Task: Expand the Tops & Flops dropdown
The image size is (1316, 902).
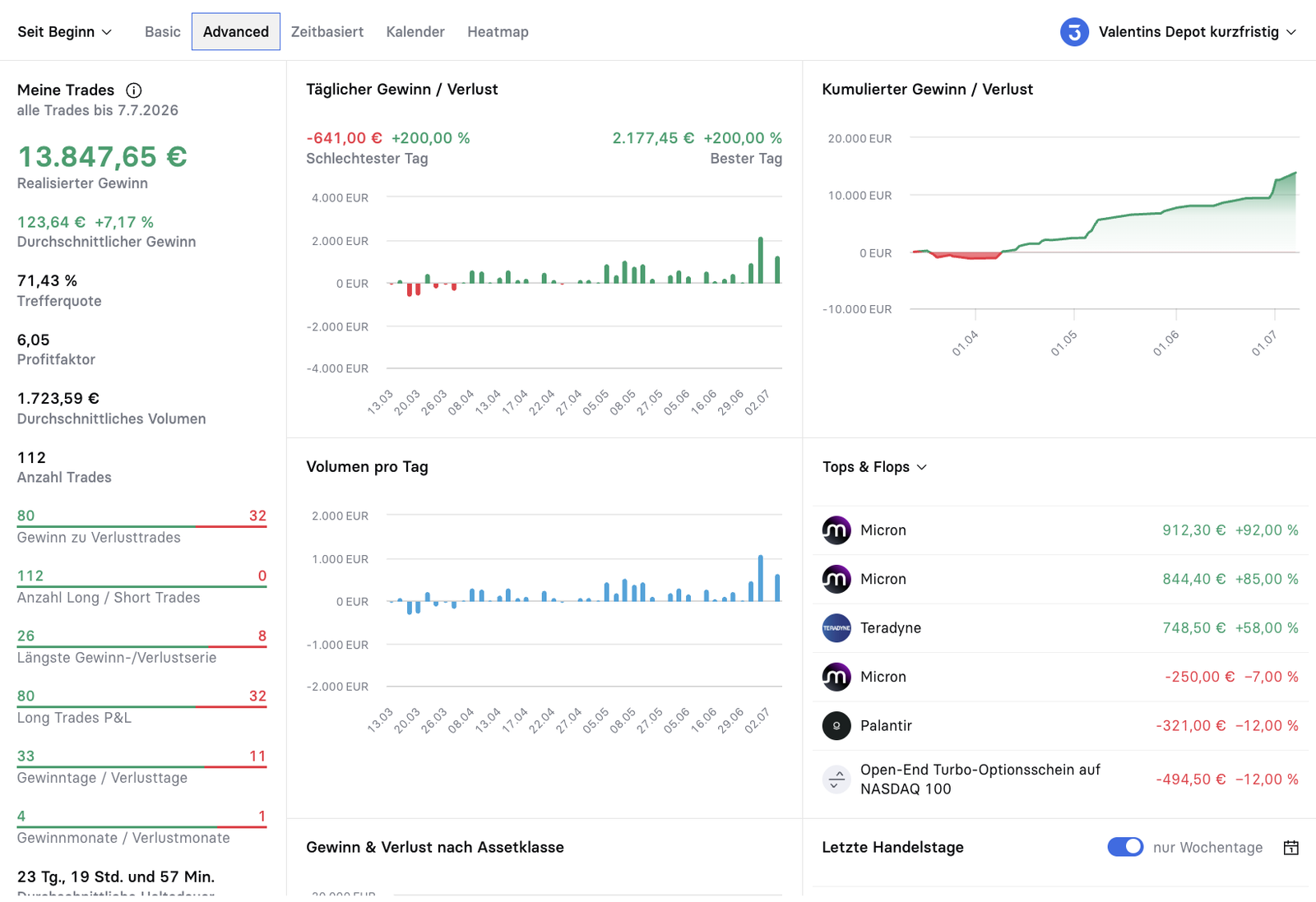Action: click(x=874, y=467)
